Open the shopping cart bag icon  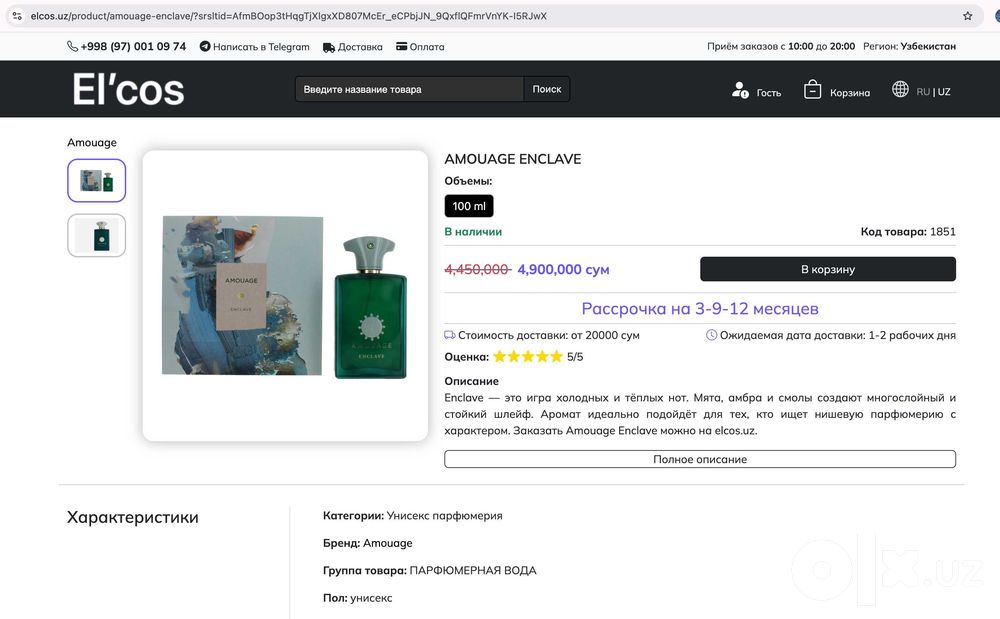click(812, 90)
